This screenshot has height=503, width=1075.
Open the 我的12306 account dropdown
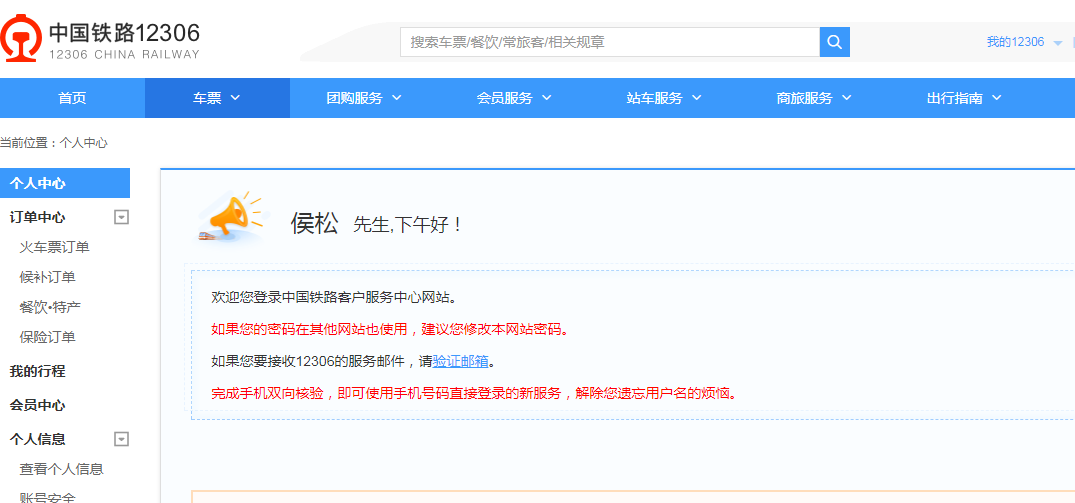[1023, 42]
